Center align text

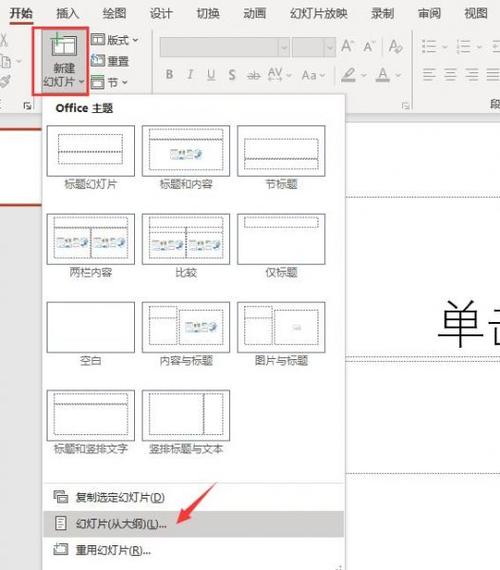[450, 75]
